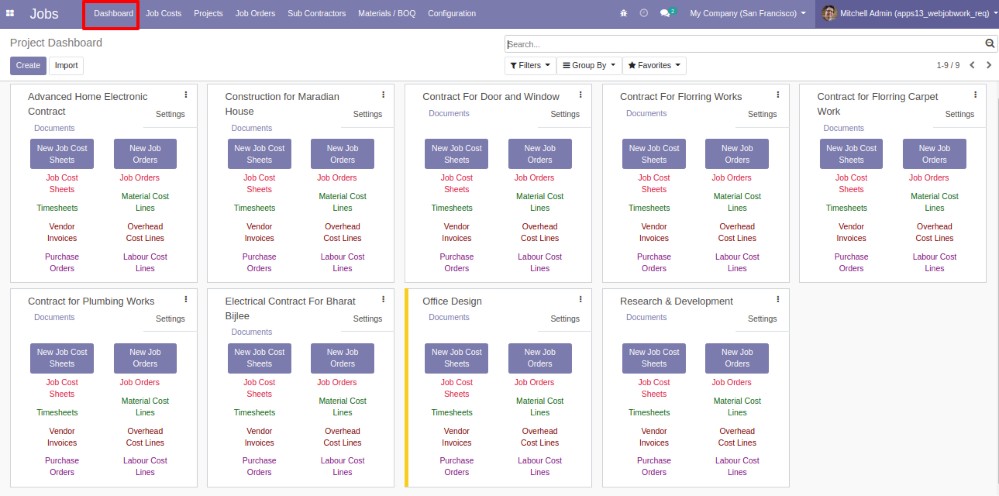Open Timesheets link in Research & Development card
The height and width of the screenshot is (496, 999).
tap(649, 412)
